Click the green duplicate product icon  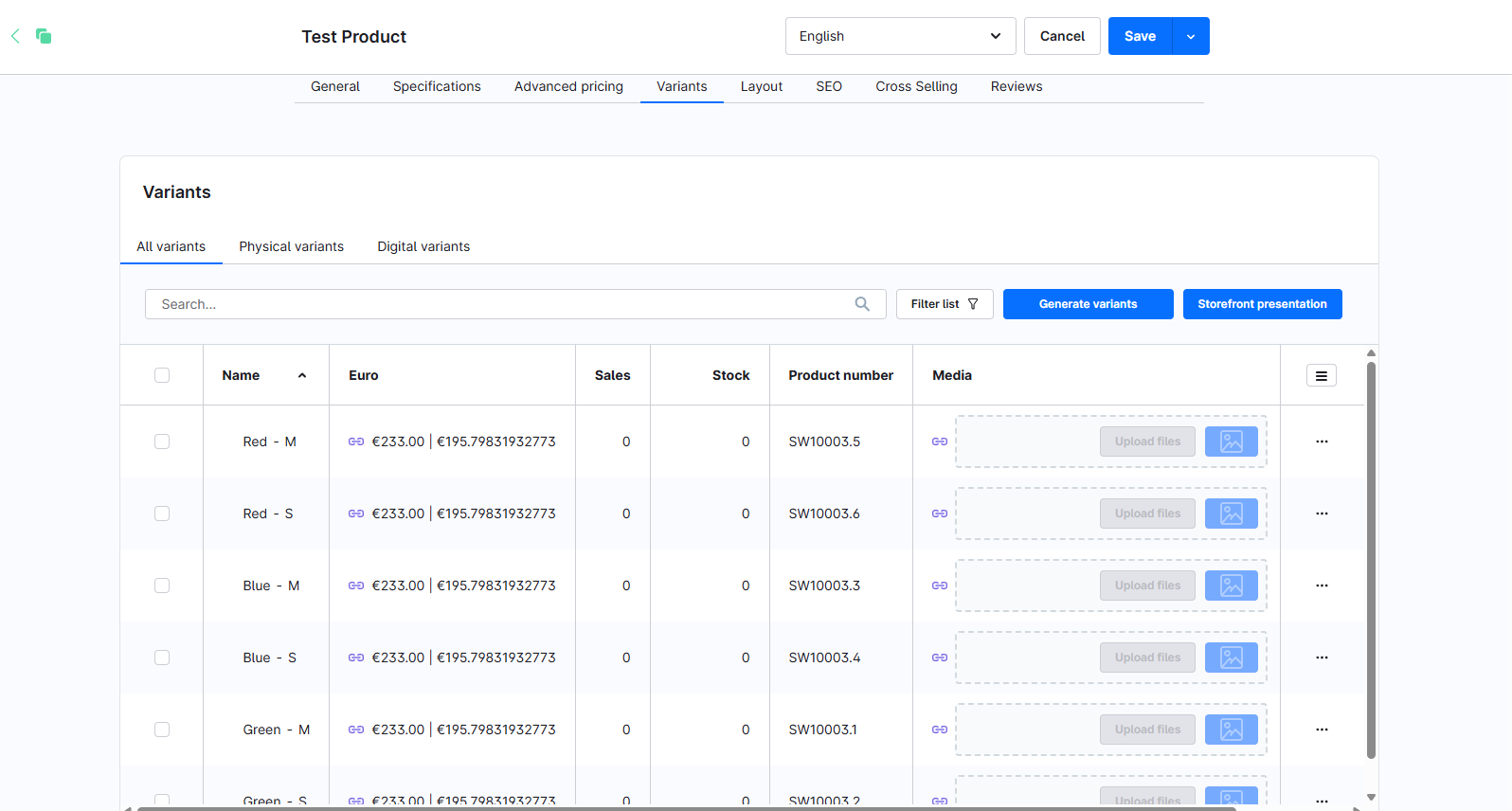pyautogui.click(x=44, y=36)
